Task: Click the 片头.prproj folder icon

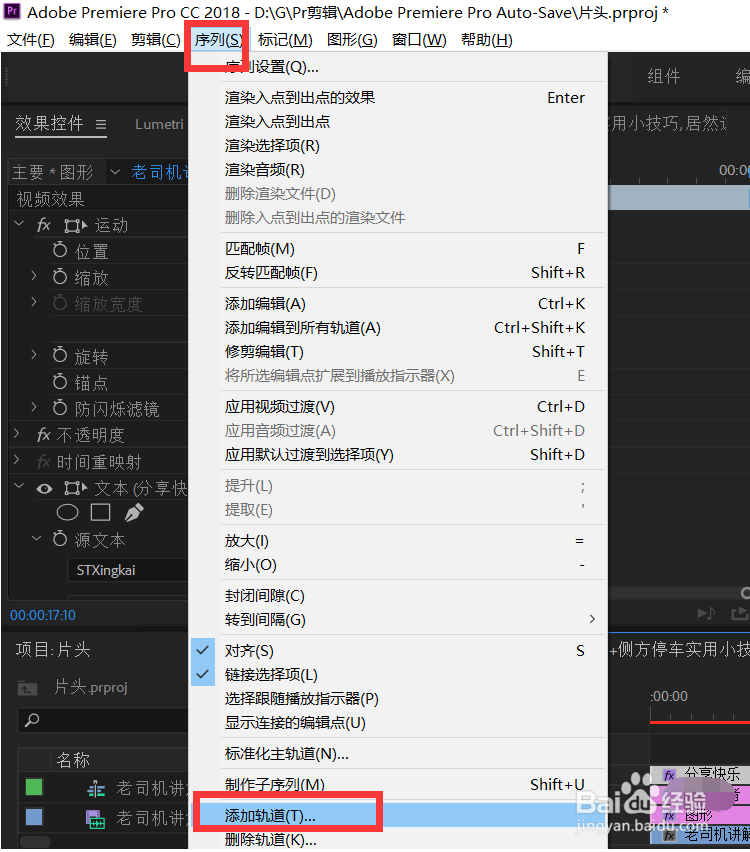Action: [27, 688]
